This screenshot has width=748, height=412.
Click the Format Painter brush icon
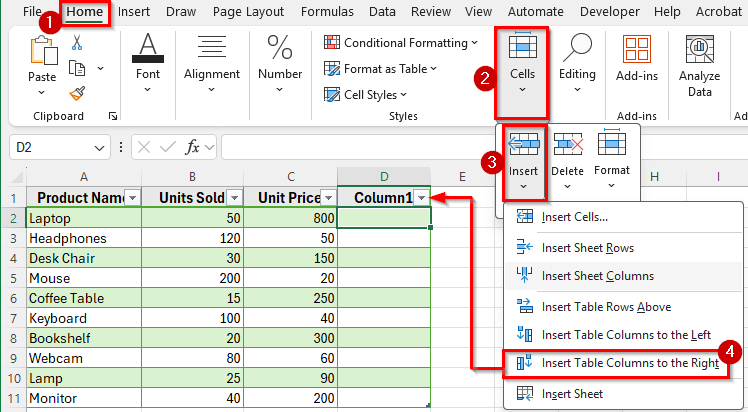(77, 92)
